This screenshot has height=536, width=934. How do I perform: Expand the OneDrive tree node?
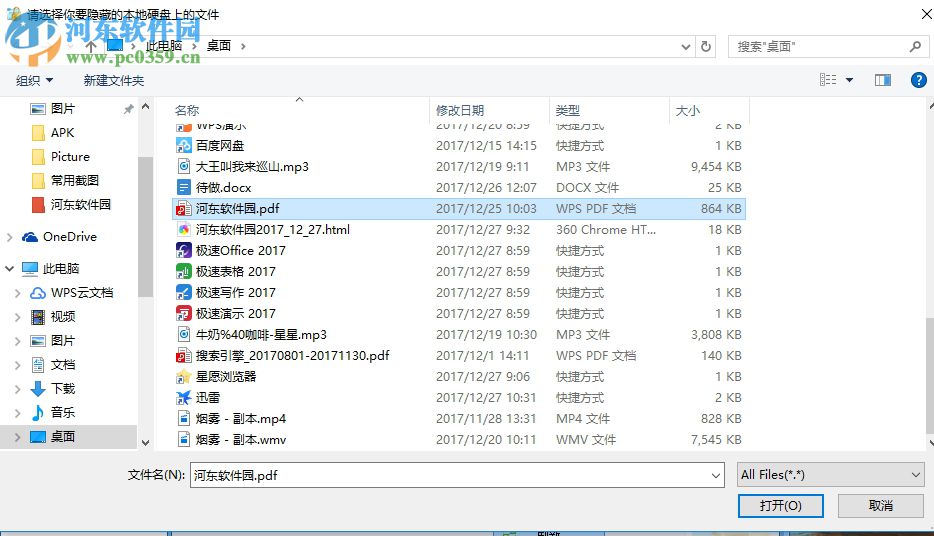[10, 237]
